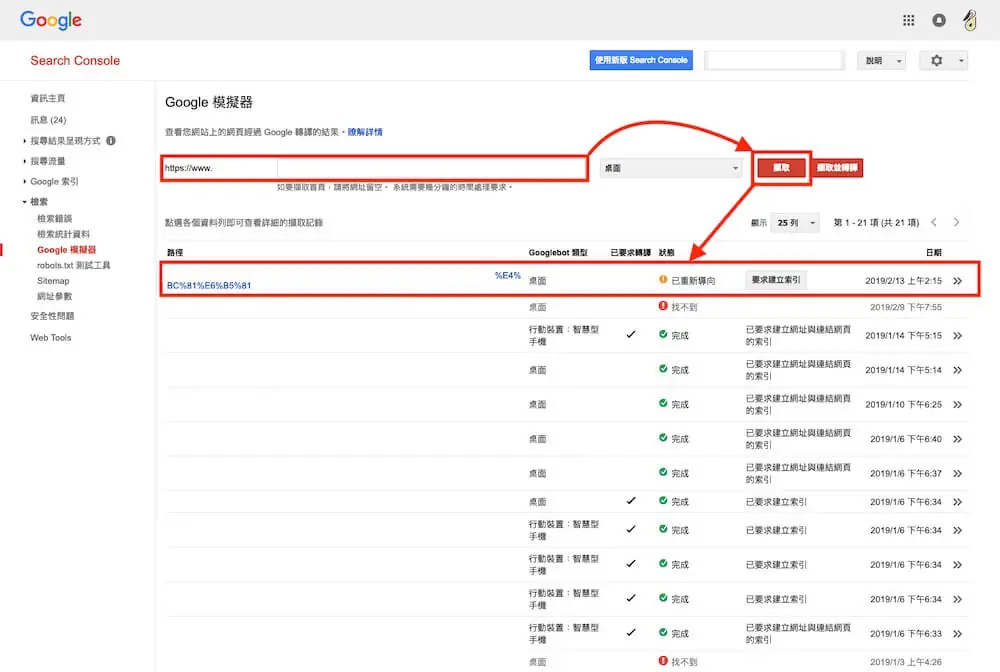Click the top search box
The height and width of the screenshot is (672, 1000).
[775, 61]
